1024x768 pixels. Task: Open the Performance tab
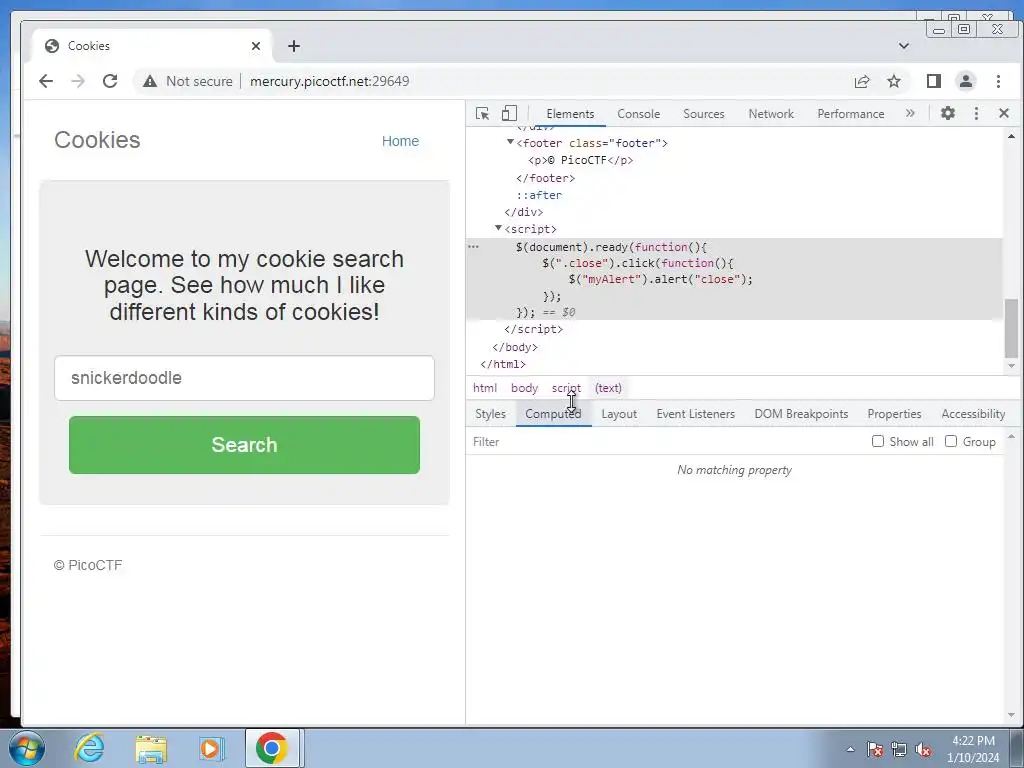[850, 114]
